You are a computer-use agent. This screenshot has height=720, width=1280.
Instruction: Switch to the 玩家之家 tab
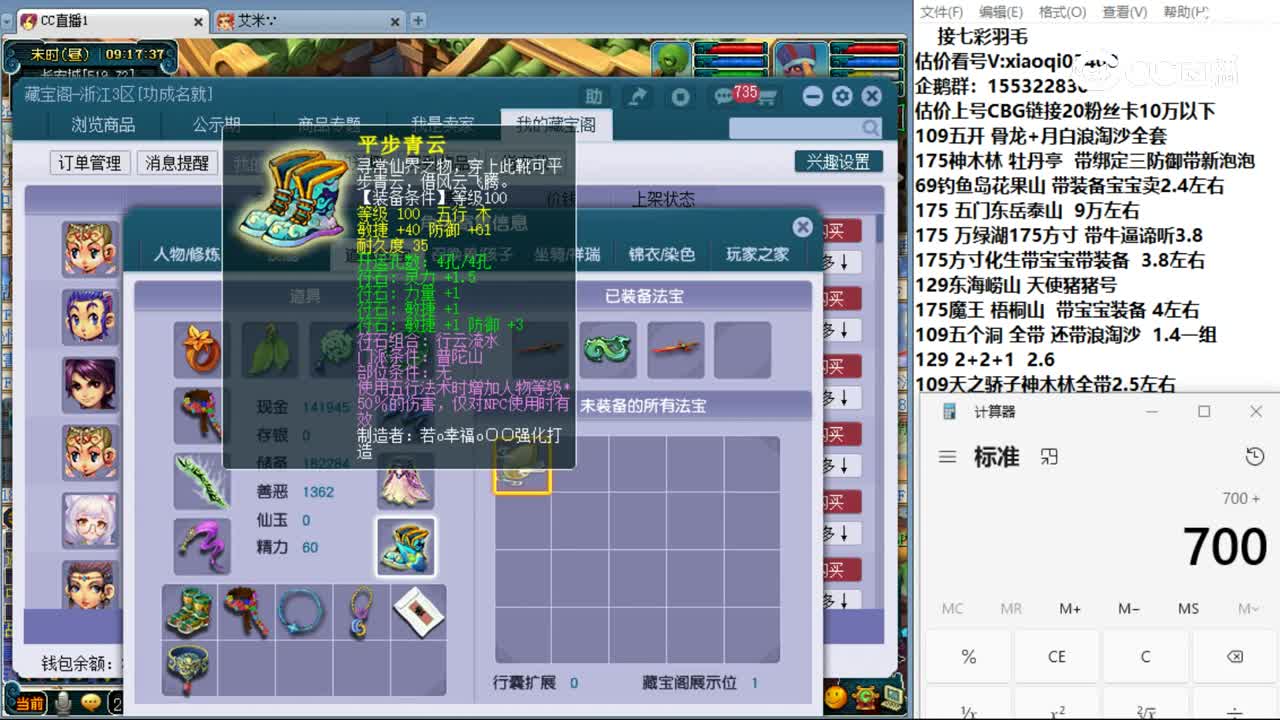click(x=757, y=254)
